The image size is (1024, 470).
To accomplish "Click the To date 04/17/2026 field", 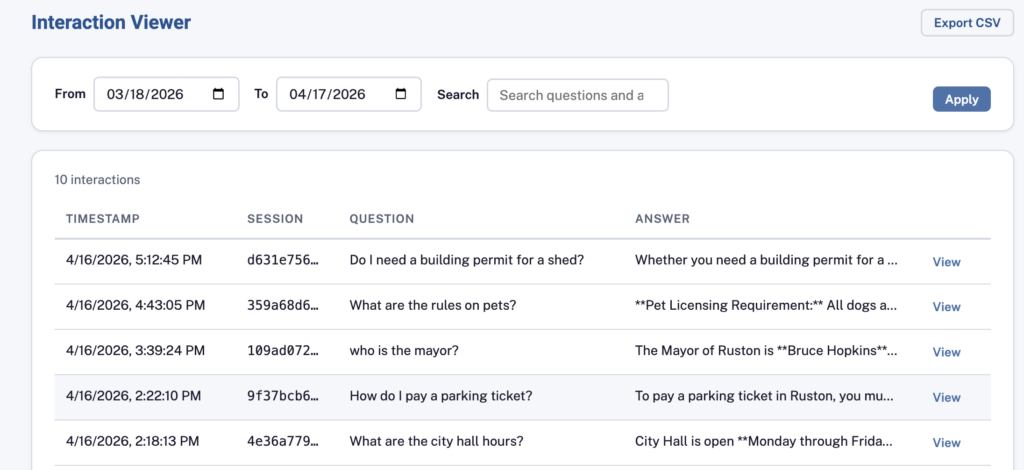I will [x=332, y=94].
